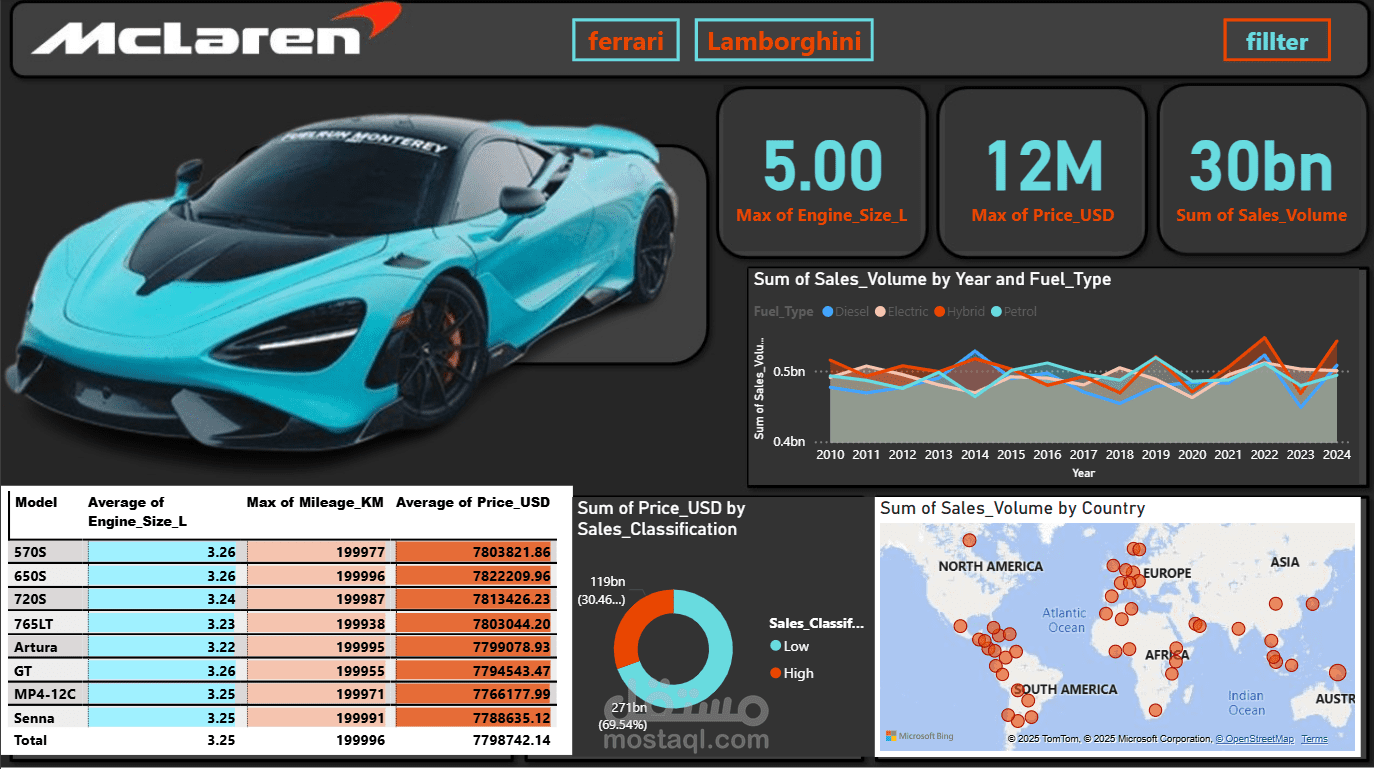Screen dimensions: 1374x769
Task: Click the NORTH AMERICA map label
Action: pos(990,566)
